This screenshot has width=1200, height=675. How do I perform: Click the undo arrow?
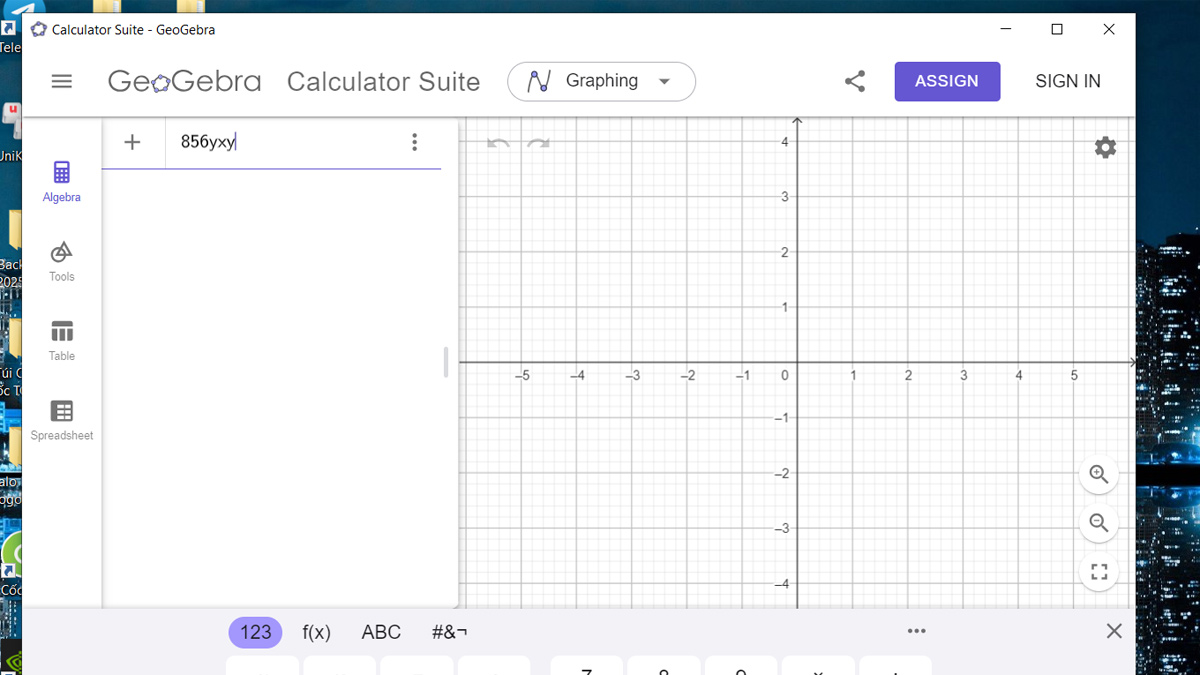pos(499,144)
